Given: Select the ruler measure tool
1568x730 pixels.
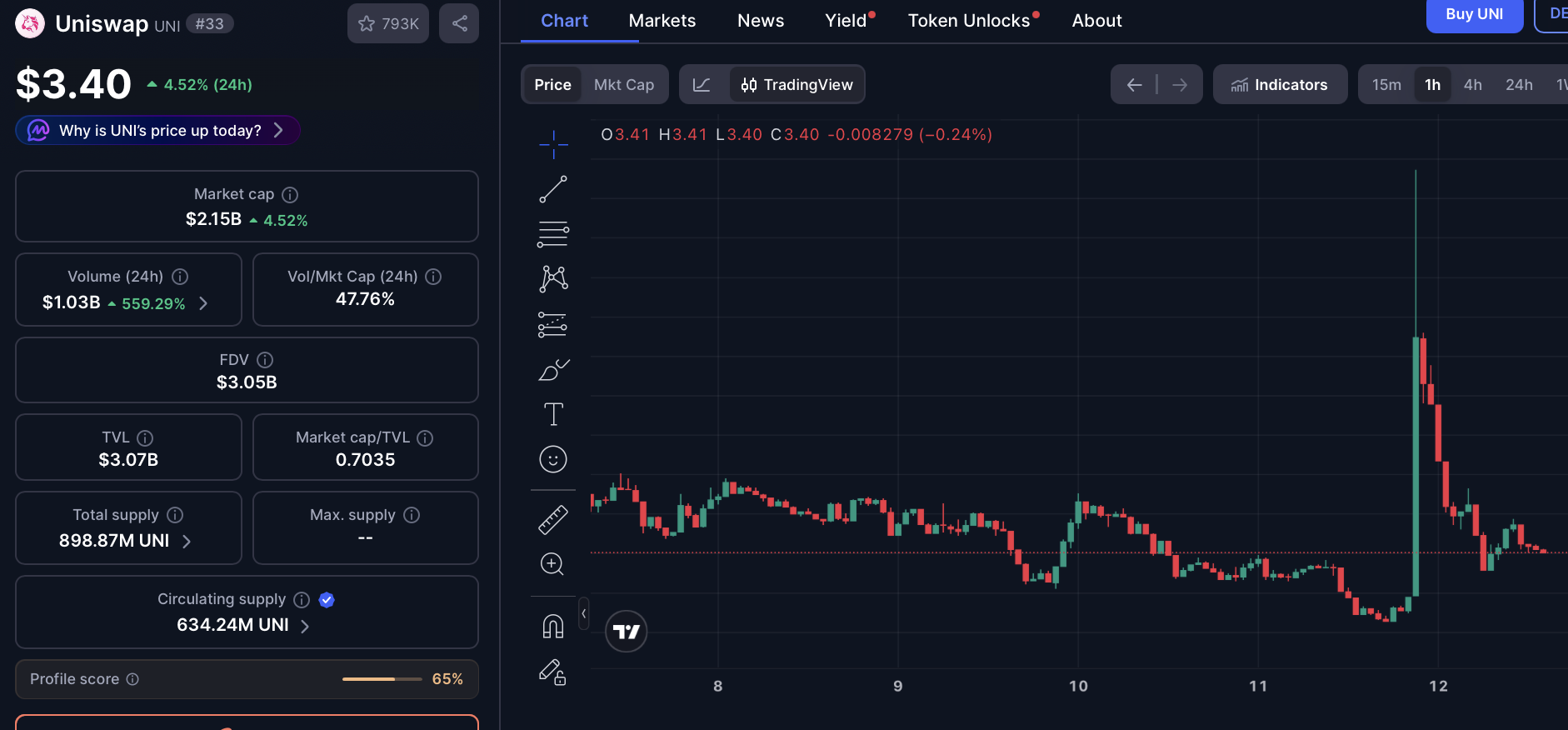Looking at the screenshot, I should (553, 519).
